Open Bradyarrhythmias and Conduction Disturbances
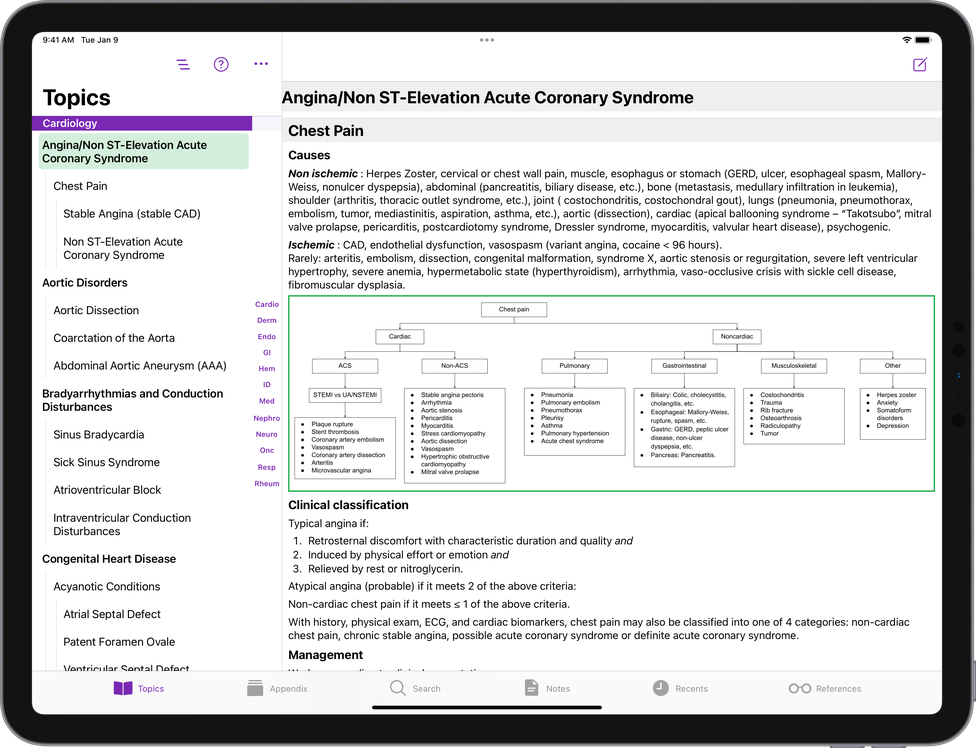Screen dimensions: 976x748 coord(133,400)
